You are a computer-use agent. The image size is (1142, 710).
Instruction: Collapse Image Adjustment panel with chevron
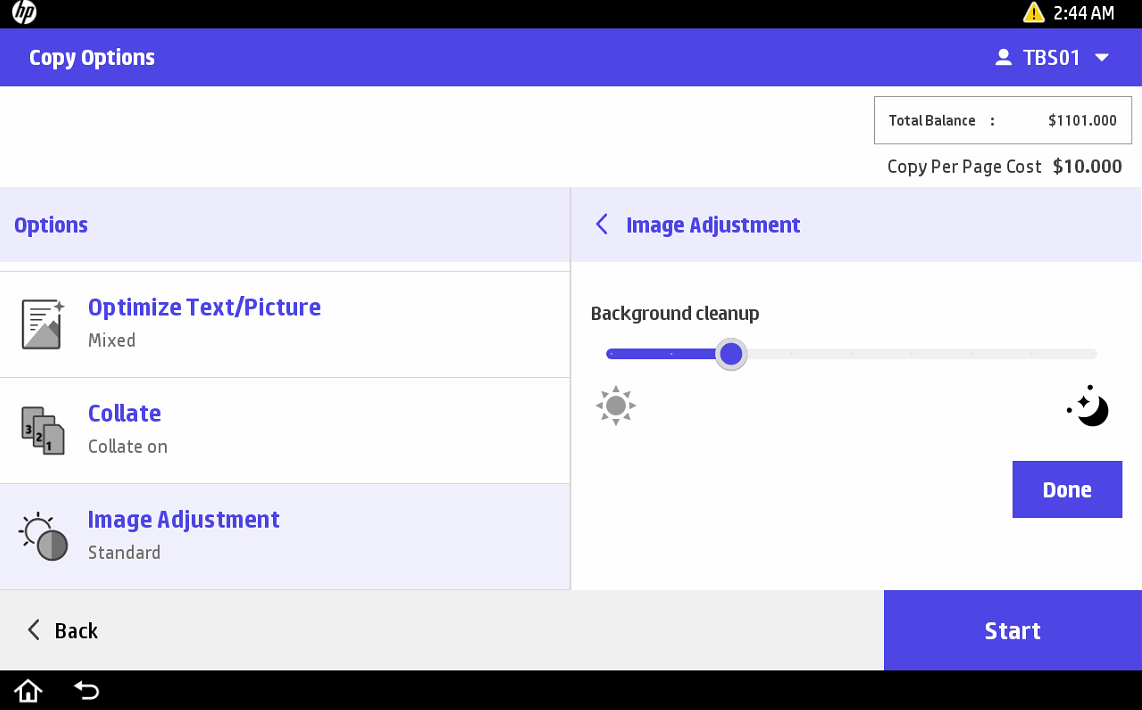[602, 225]
